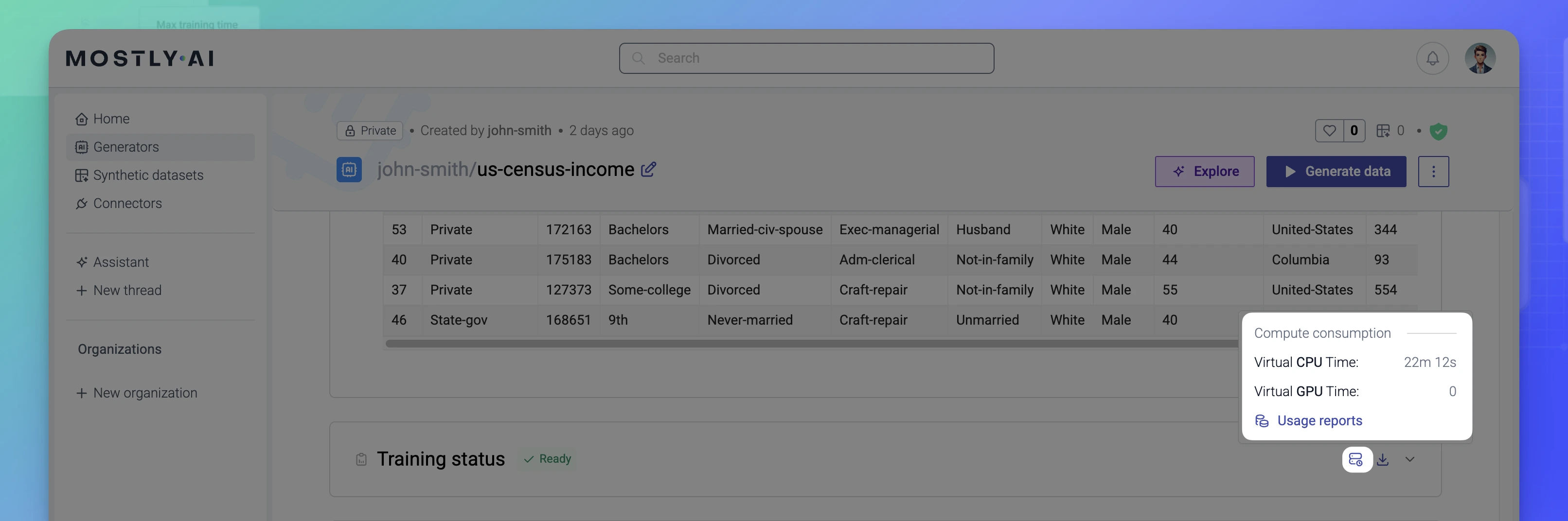Click the Some-college cell
The height and width of the screenshot is (521, 1568).
tap(649, 290)
